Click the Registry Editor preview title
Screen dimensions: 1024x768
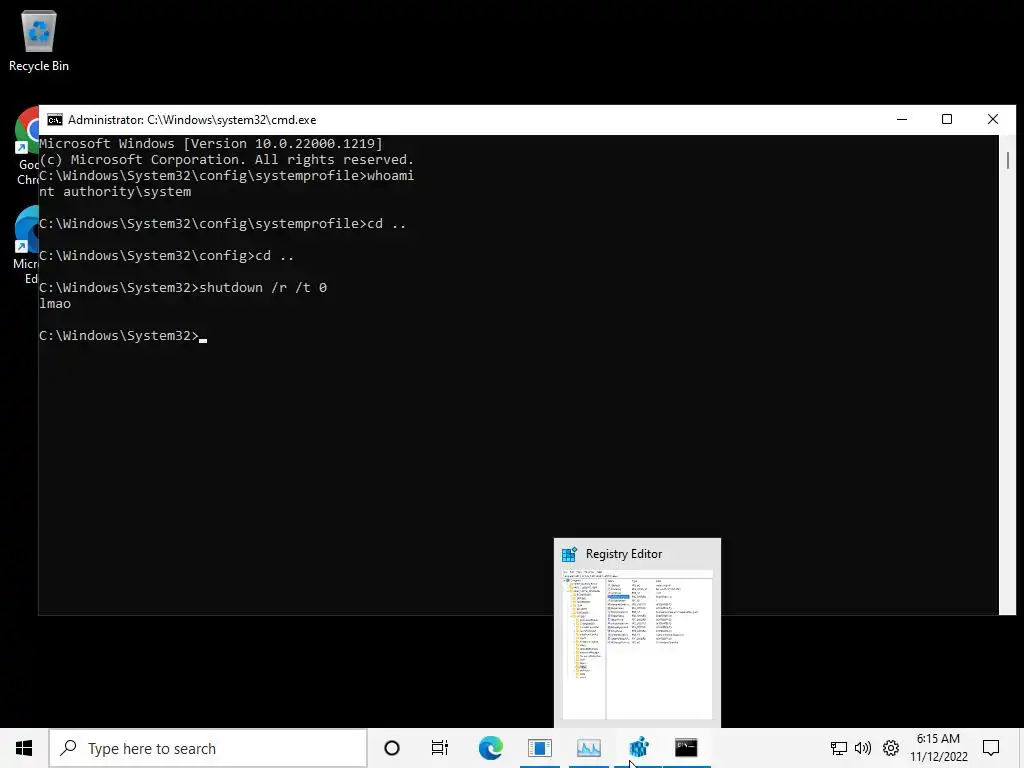(624, 554)
